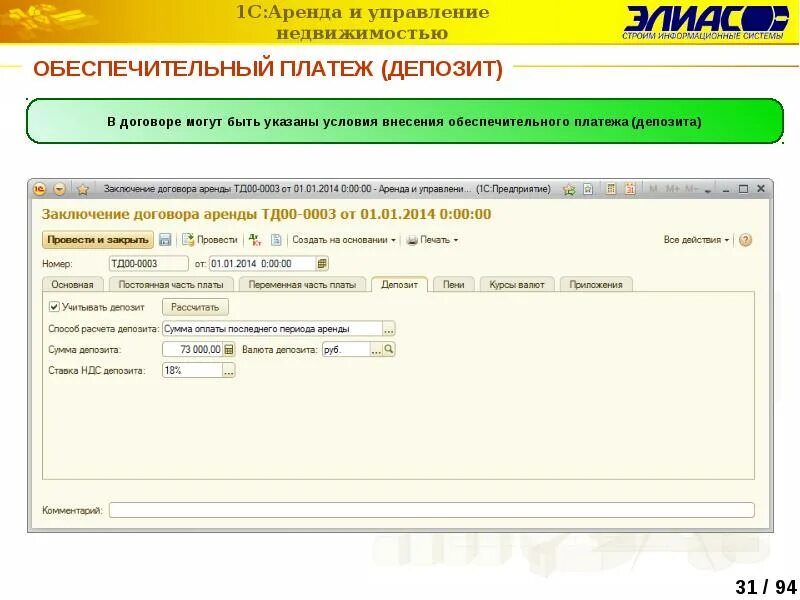
Task: Open Создать на основании dropdown
Action: pyautogui.click(x=344, y=240)
